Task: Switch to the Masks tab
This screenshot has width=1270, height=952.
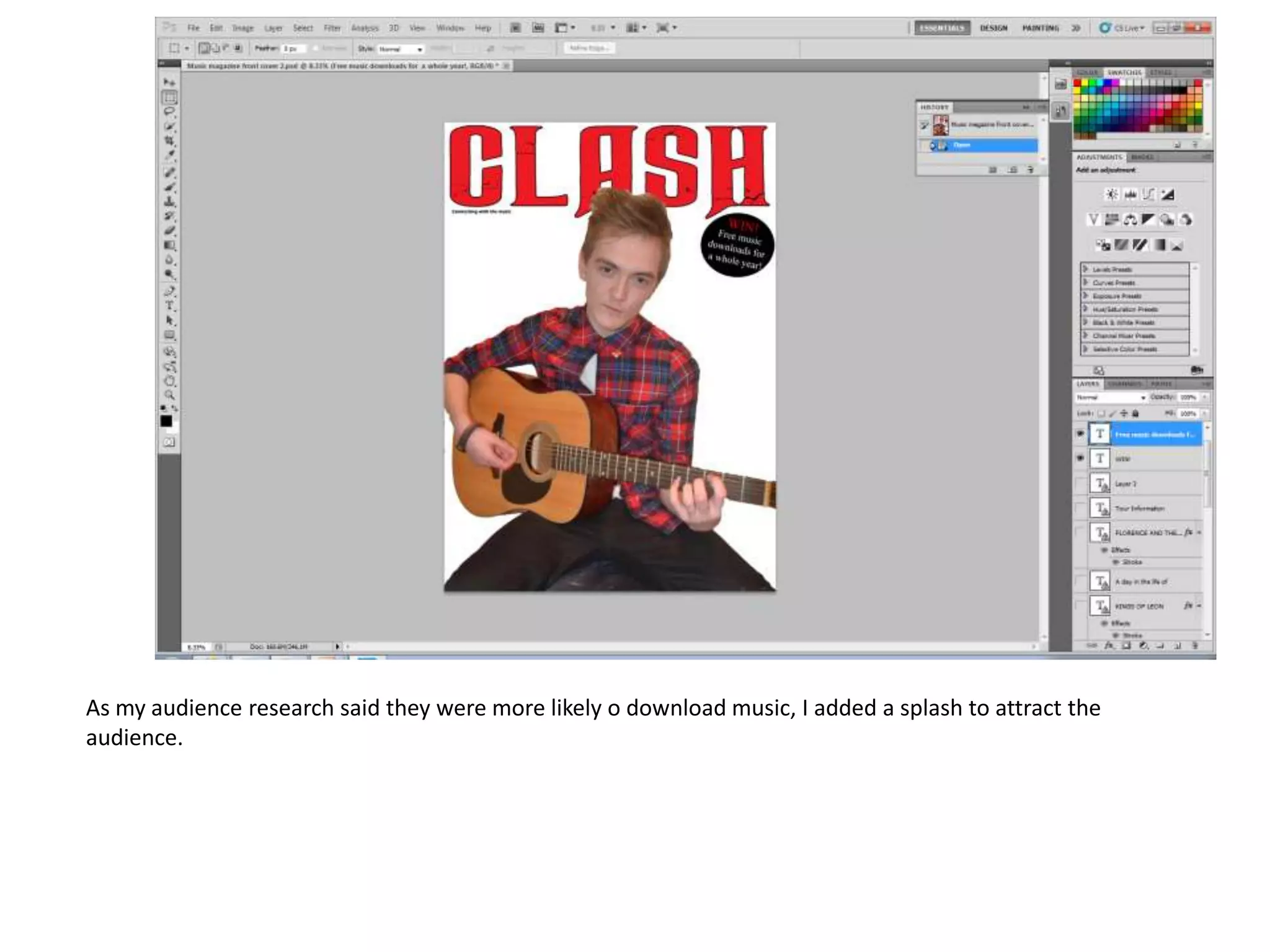Action: tap(1143, 157)
